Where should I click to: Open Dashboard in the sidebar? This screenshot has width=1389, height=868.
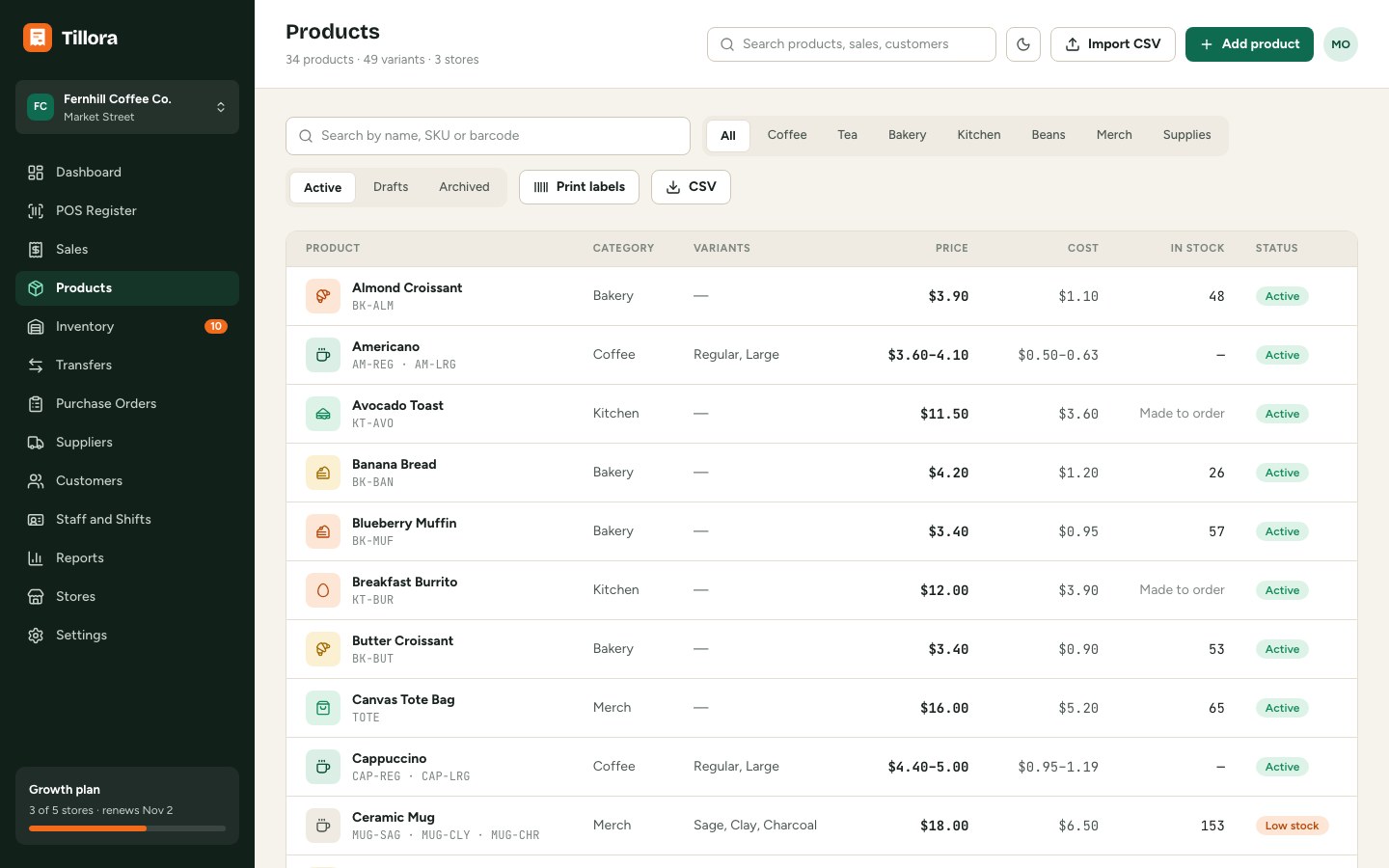tap(127, 173)
